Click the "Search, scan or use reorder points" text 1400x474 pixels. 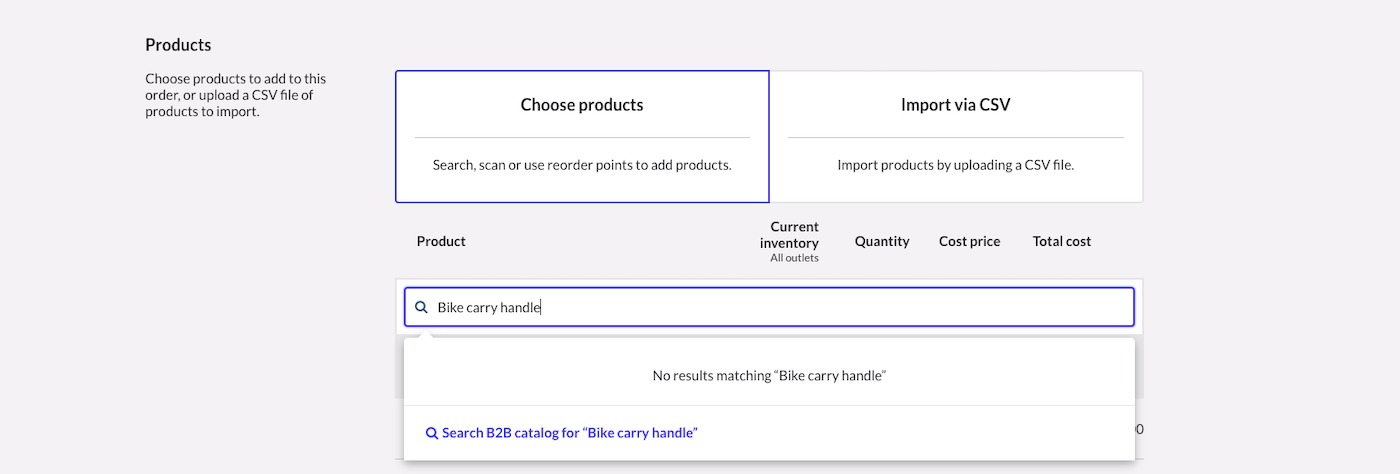[x=582, y=165]
